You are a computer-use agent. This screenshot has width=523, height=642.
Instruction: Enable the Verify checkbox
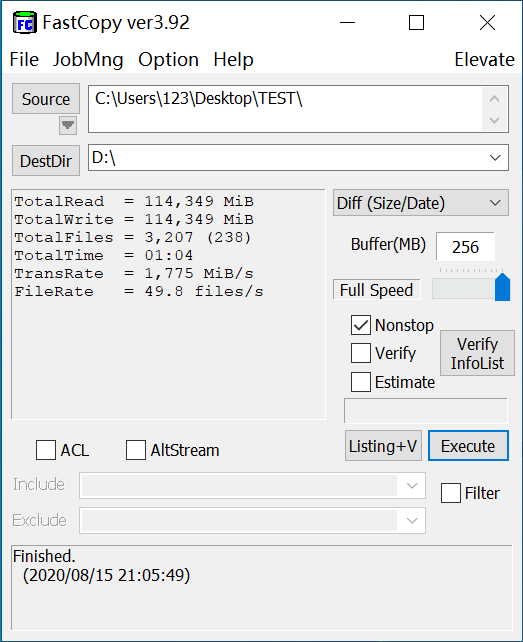click(361, 353)
